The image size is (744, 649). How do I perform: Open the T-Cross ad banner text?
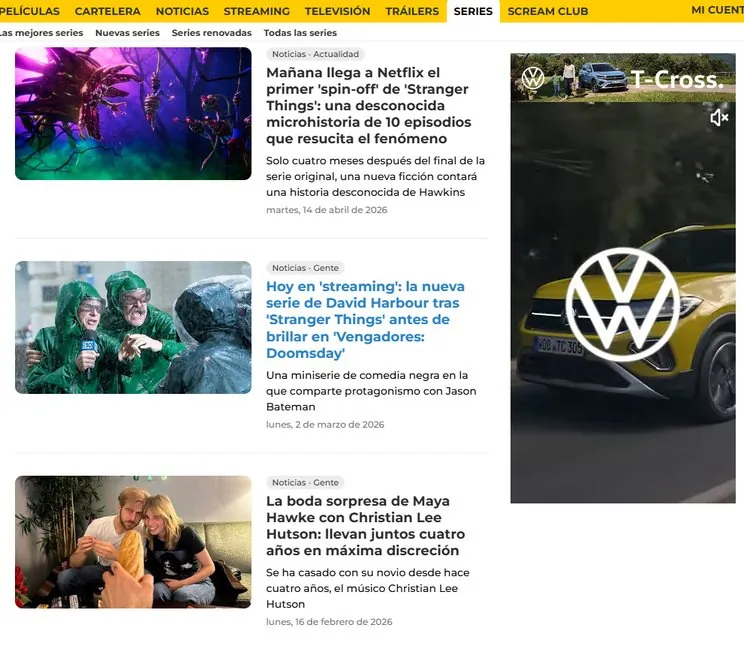tap(677, 79)
